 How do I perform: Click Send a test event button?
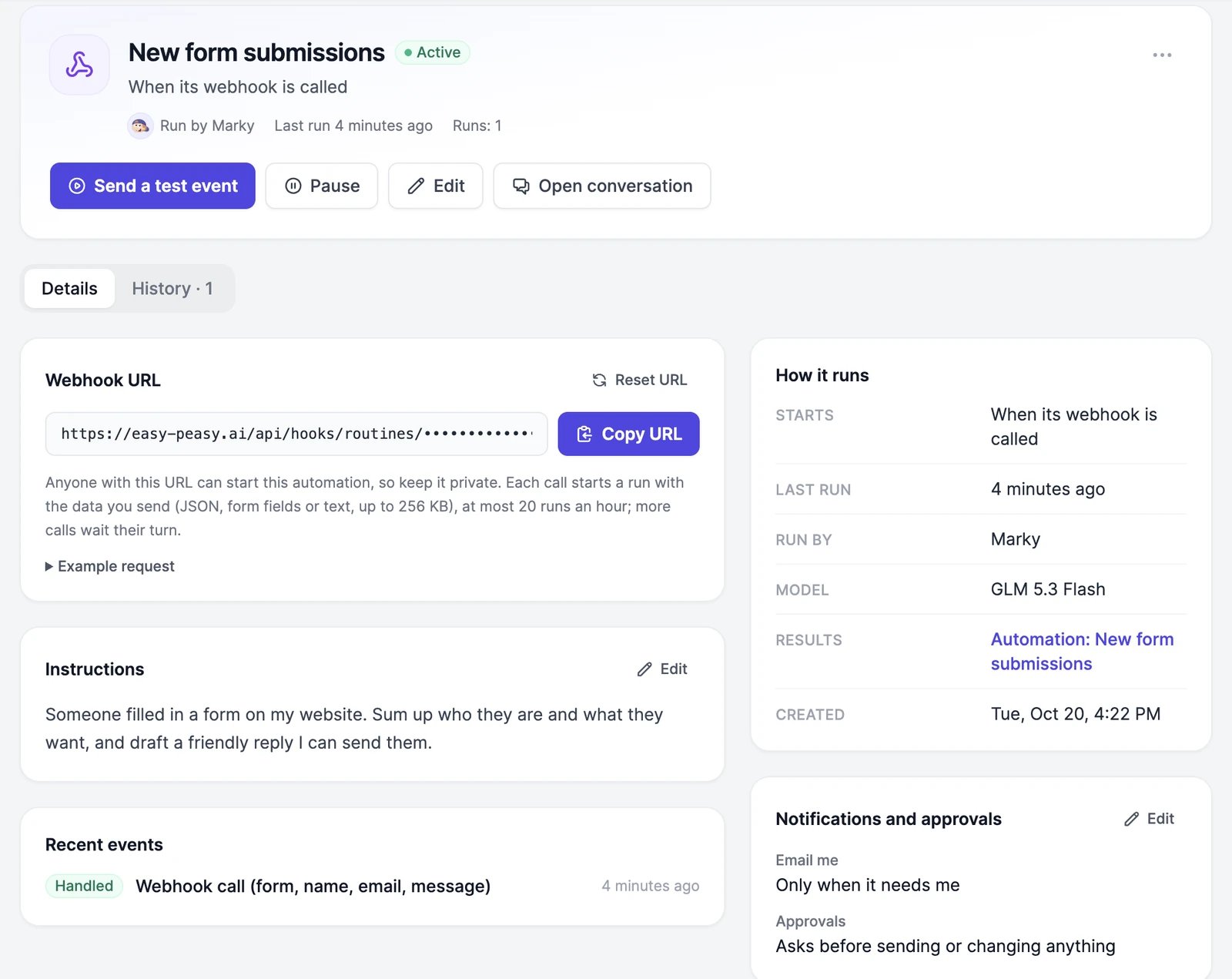(x=152, y=186)
